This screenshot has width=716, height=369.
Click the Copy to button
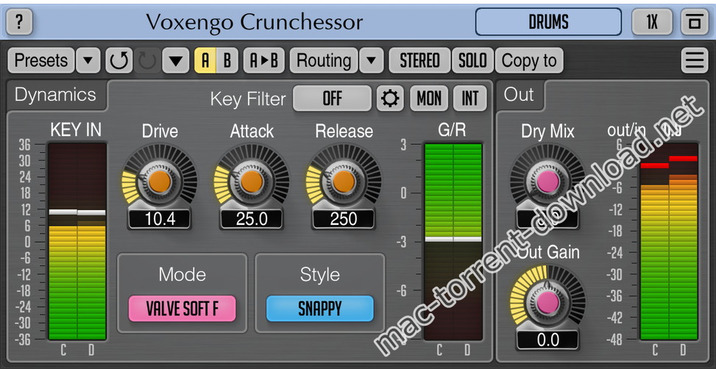point(529,60)
